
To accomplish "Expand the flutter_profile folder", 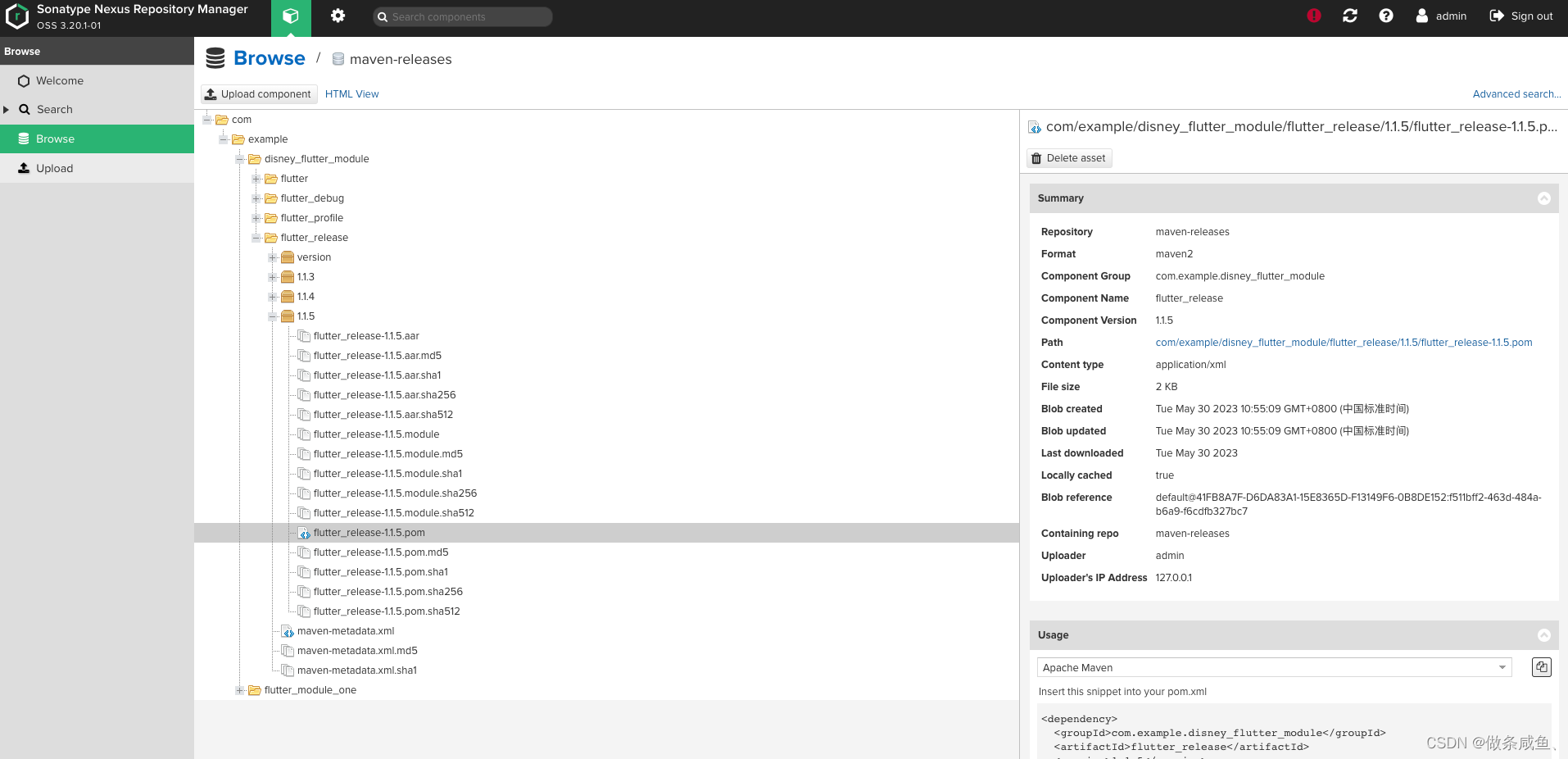I will pyautogui.click(x=256, y=218).
